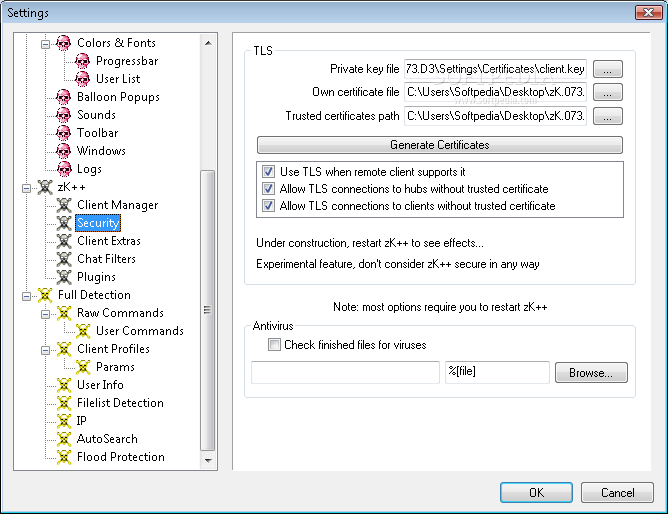
Task: Click the yellow skull icon beside IP
Action: tap(63, 421)
